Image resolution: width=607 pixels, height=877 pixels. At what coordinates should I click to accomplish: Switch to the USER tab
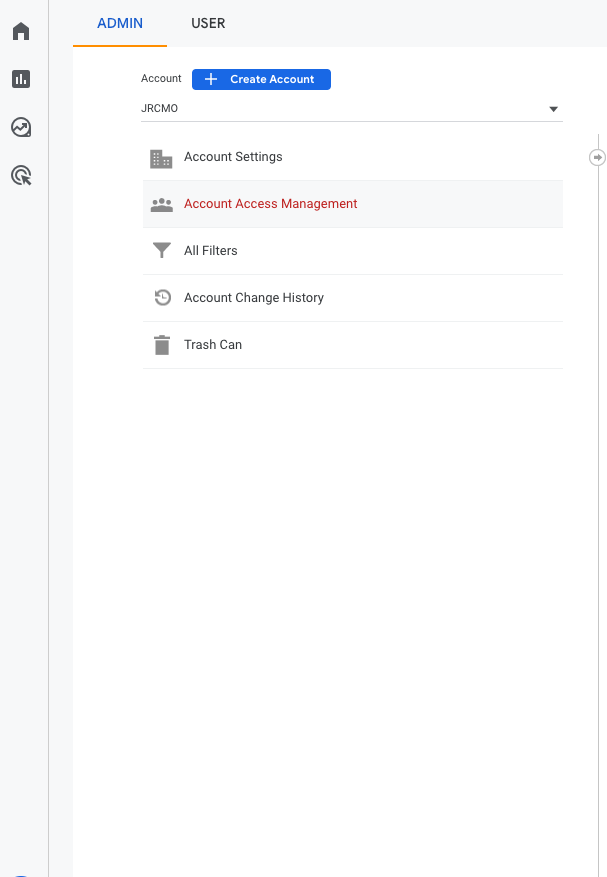(208, 23)
